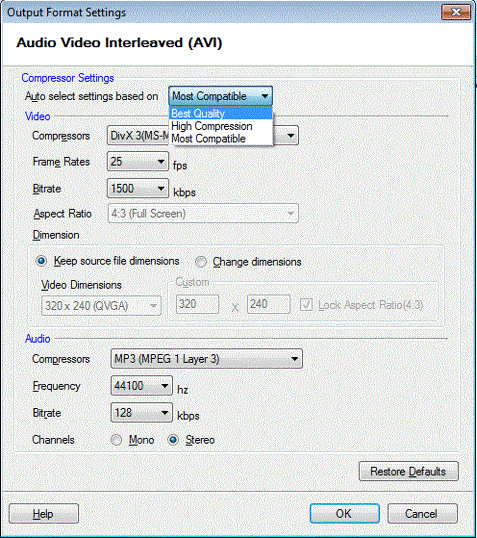This screenshot has width=477, height=538.
Task: Open the Frequency 44100 dropdown
Action: (x=141, y=386)
